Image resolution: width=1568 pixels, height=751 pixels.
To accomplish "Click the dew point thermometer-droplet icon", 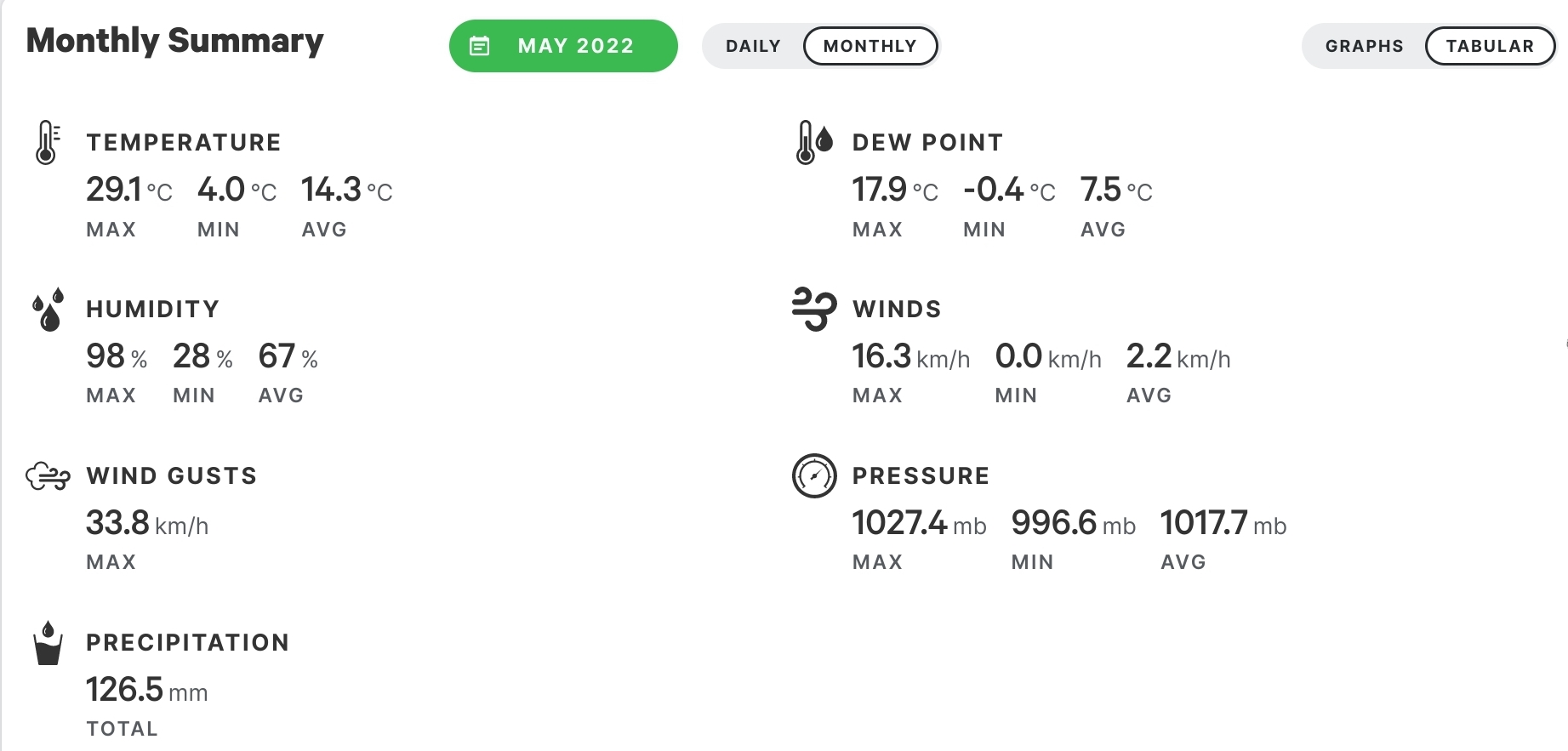I will click(x=813, y=142).
